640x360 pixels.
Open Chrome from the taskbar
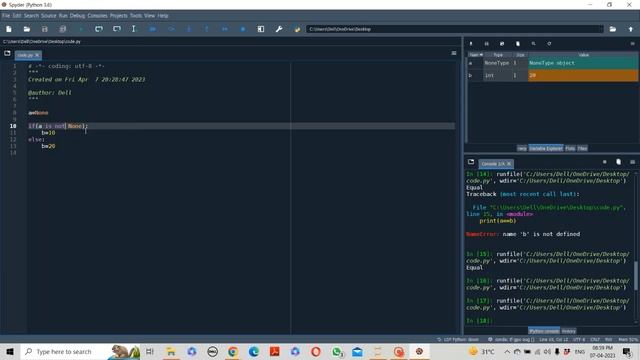233,351
